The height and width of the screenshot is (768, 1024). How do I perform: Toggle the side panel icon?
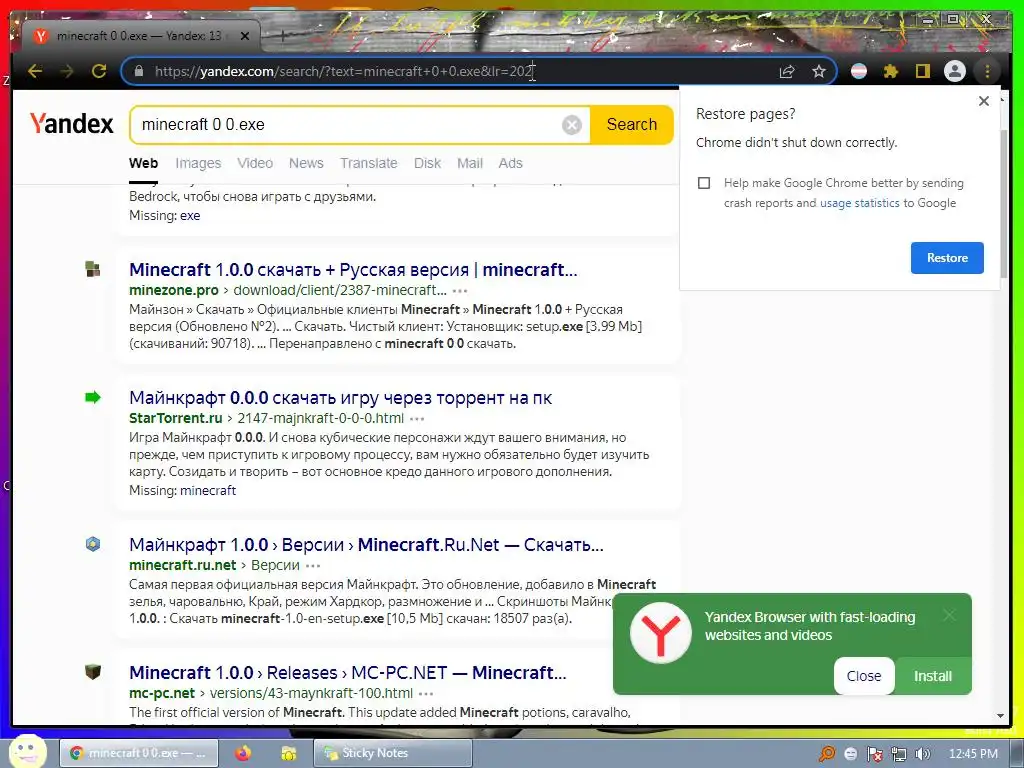(923, 71)
